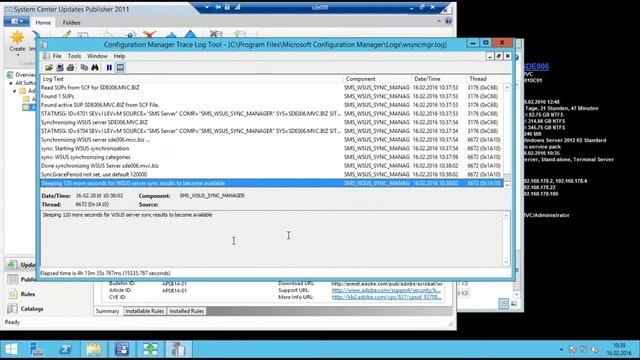Image resolution: width=640 pixels, height=360 pixels.
Task: Collapse the All Software Updates tree node
Action: pos(11,83)
